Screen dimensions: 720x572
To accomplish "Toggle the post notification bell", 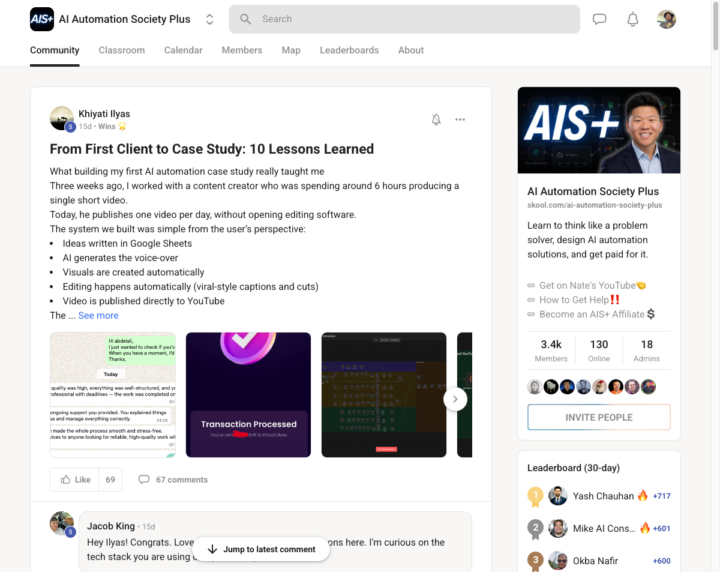I will point(436,119).
